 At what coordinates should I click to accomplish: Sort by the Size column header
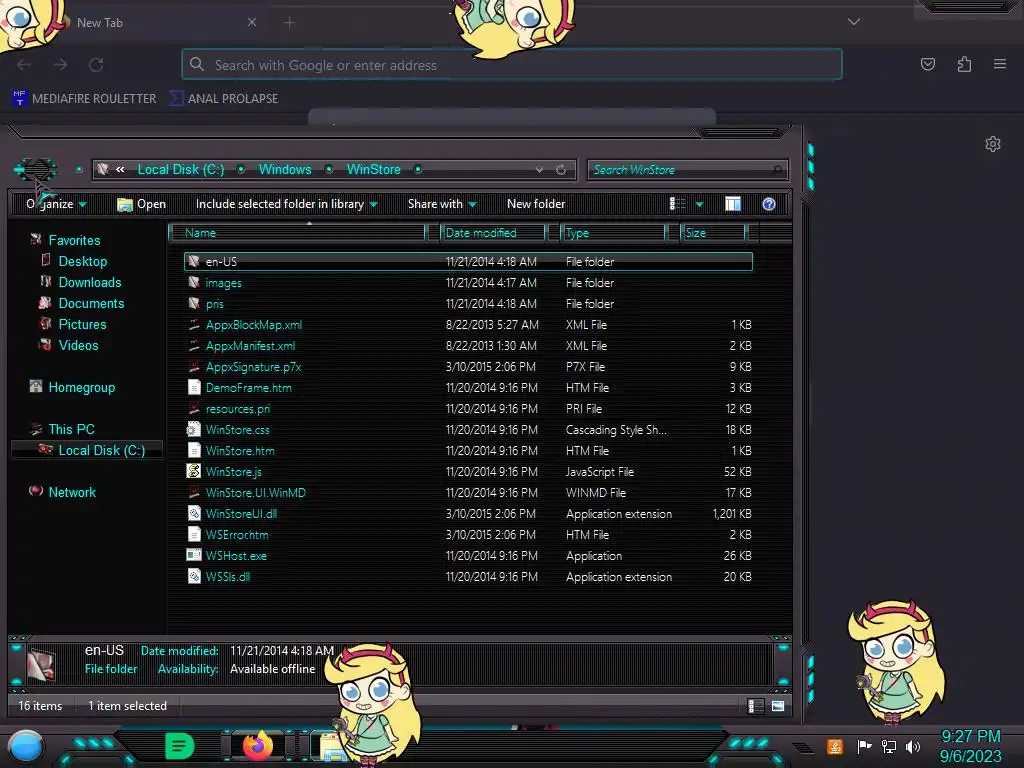[712, 232]
